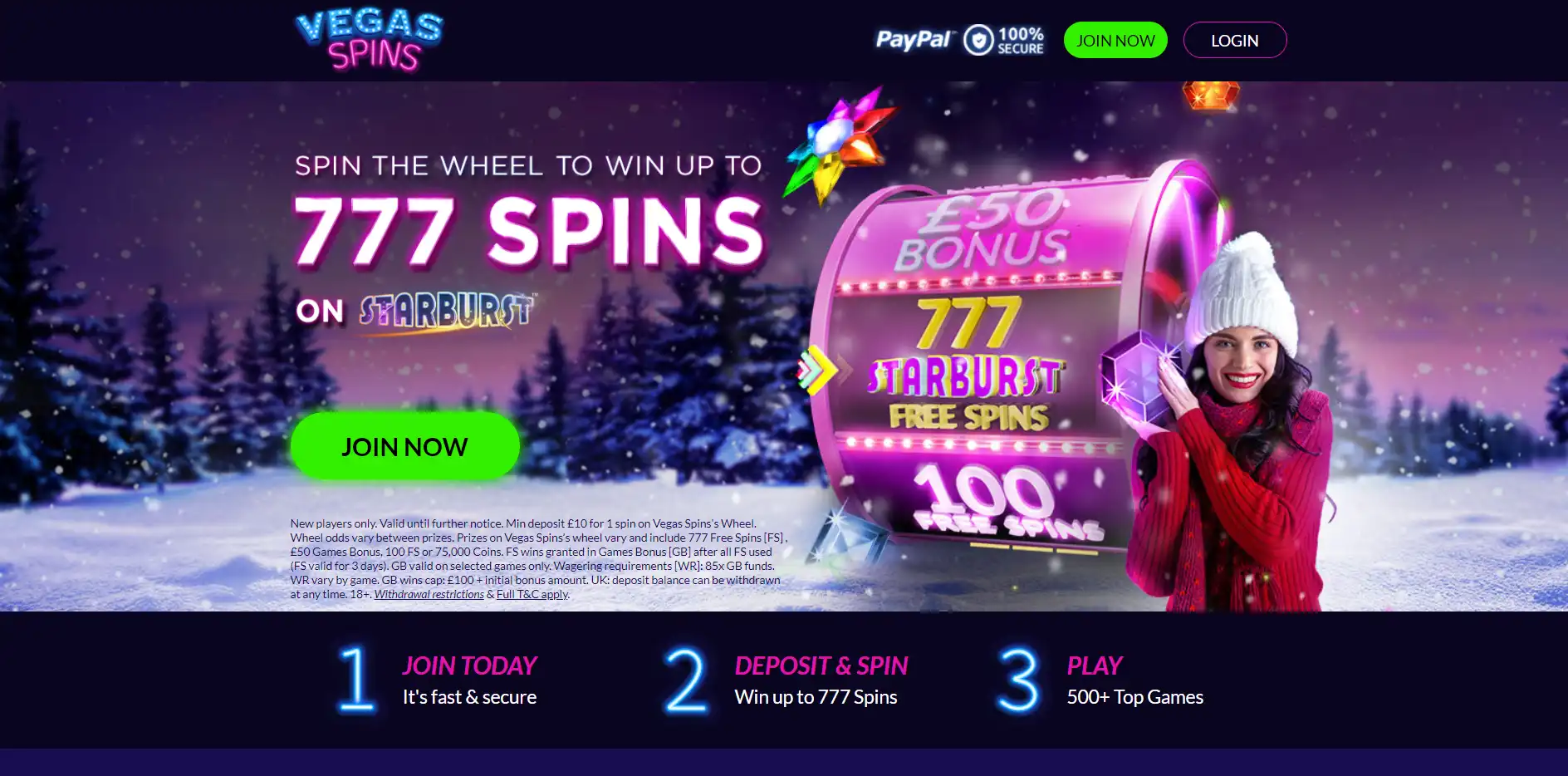Click the neon number 3 step icon
1568x776 pixels.
1018,680
